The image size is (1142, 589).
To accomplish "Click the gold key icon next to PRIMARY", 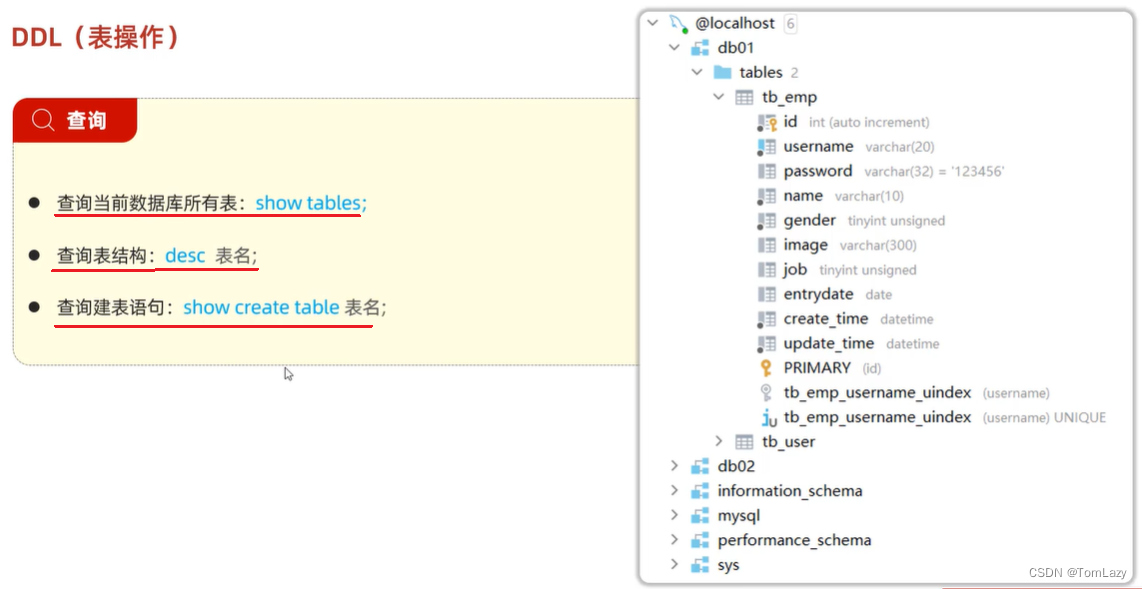I will click(765, 368).
